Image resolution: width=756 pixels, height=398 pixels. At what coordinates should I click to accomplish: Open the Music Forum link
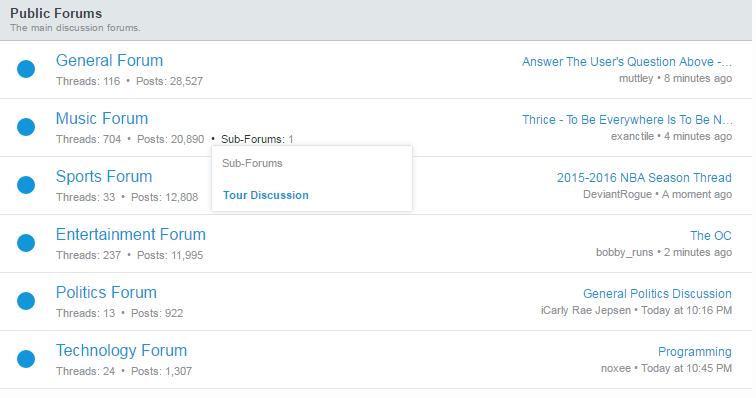(102, 118)
